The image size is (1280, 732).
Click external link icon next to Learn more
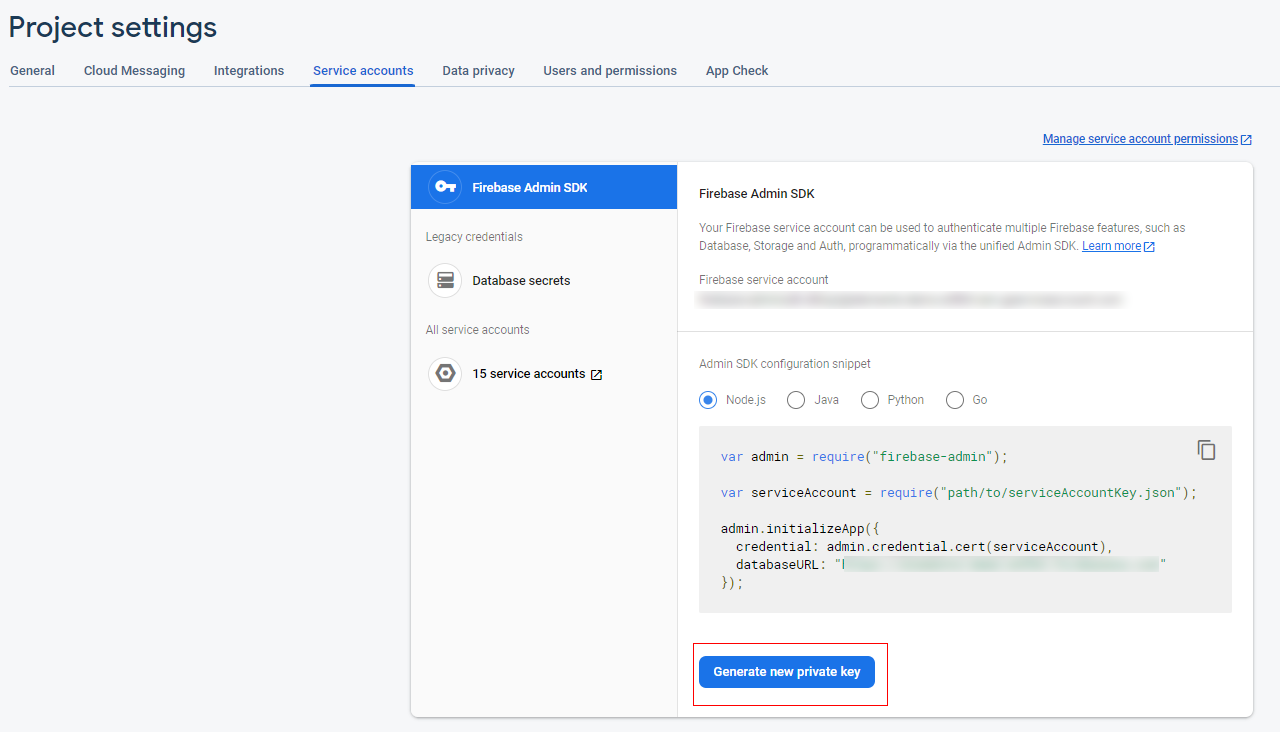1149,247
